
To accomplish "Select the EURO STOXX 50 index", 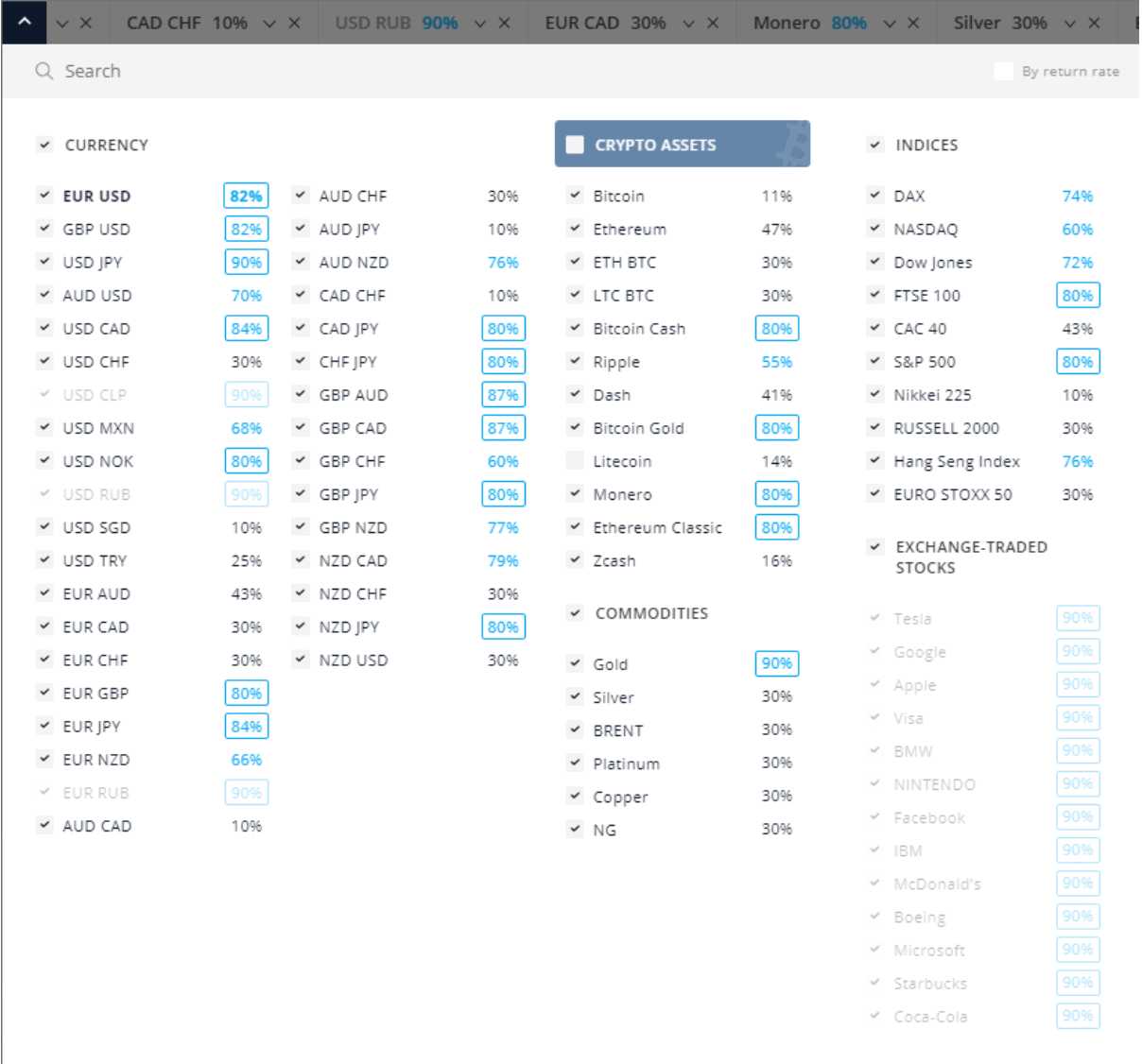I will [x=953, y=494].
